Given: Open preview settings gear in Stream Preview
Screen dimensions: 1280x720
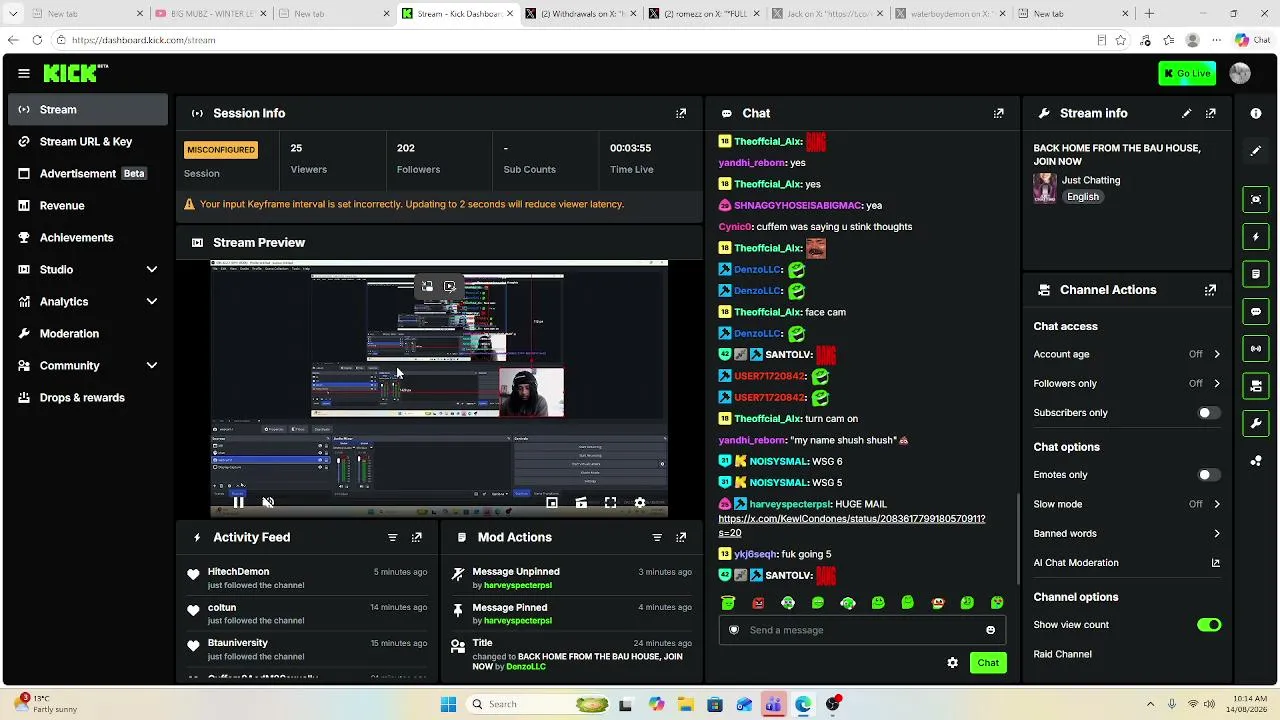Looking at the screenshot, I should click(640, 503).
